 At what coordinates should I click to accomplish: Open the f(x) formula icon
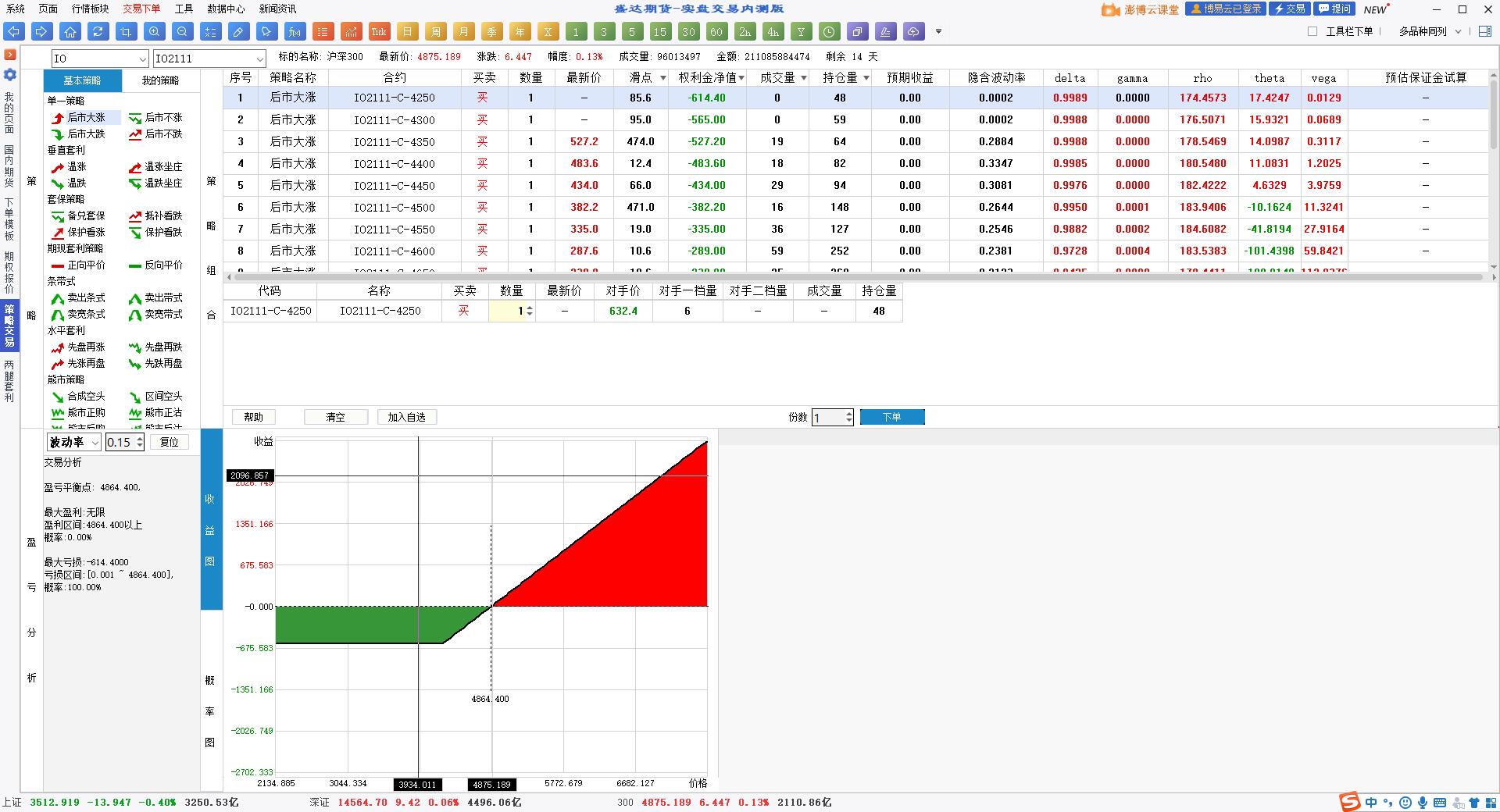295,32
